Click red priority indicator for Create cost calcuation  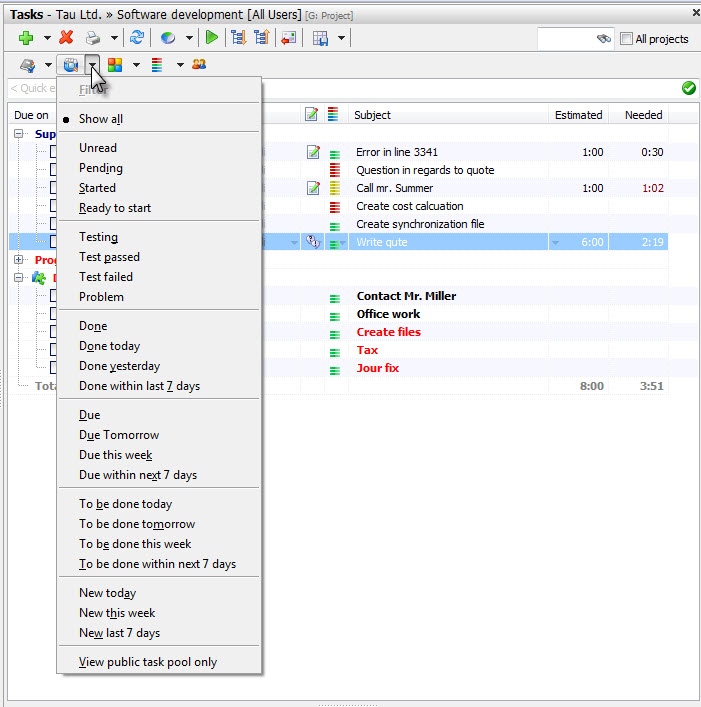pos(335,206)
